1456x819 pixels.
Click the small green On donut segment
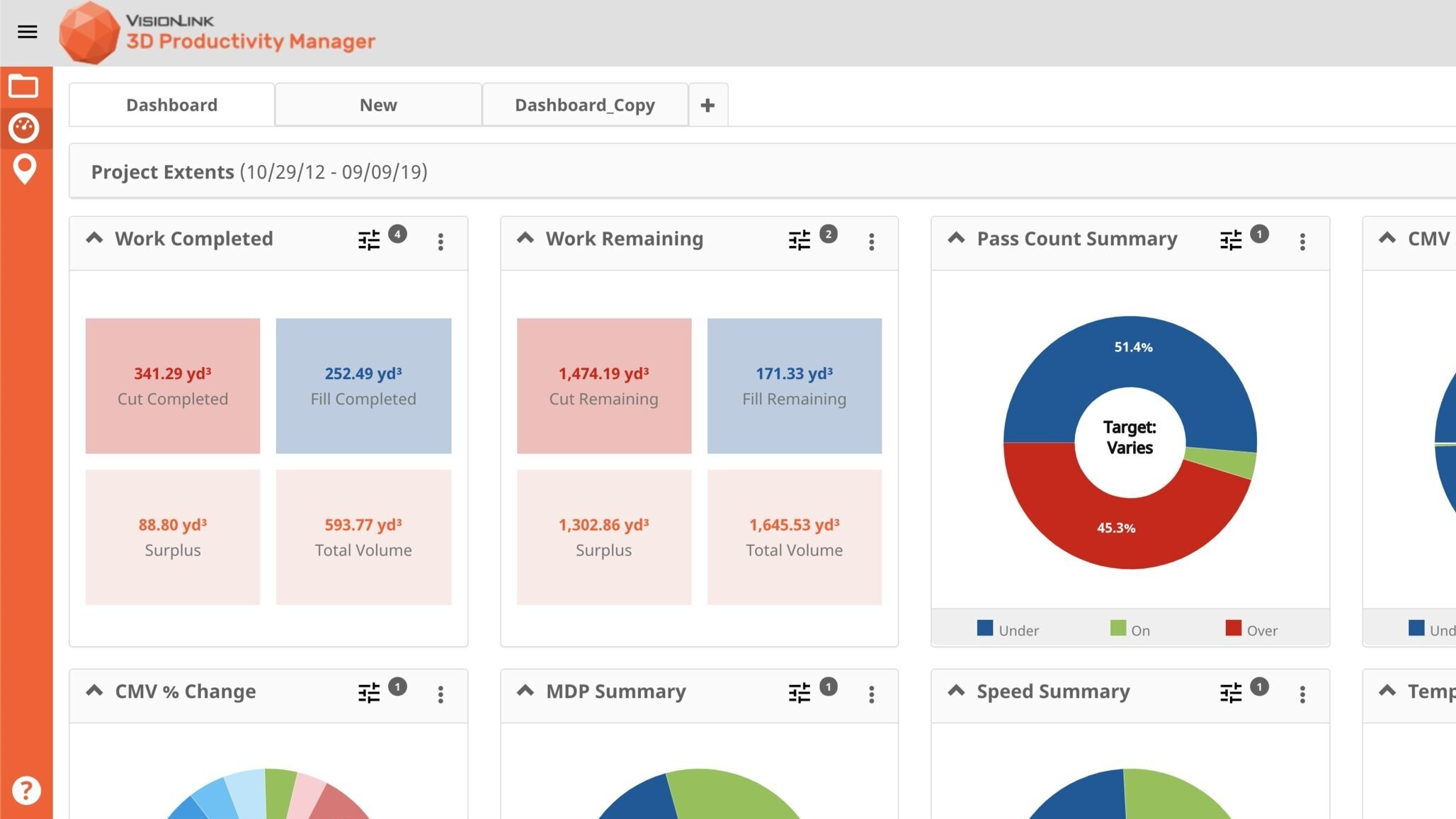pyautogui.click(x=1225, y=462)
